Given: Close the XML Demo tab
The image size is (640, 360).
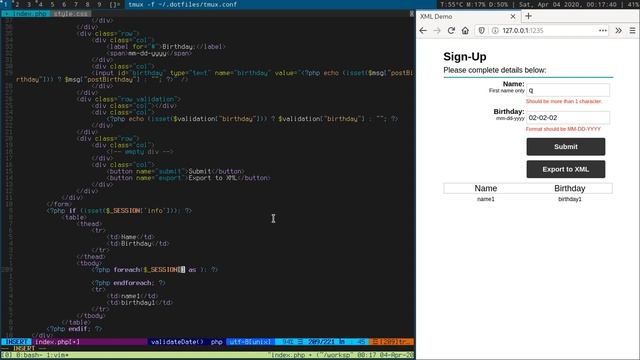Looking at the screenshot, I should pyautogui.click(x=513, y=16).
